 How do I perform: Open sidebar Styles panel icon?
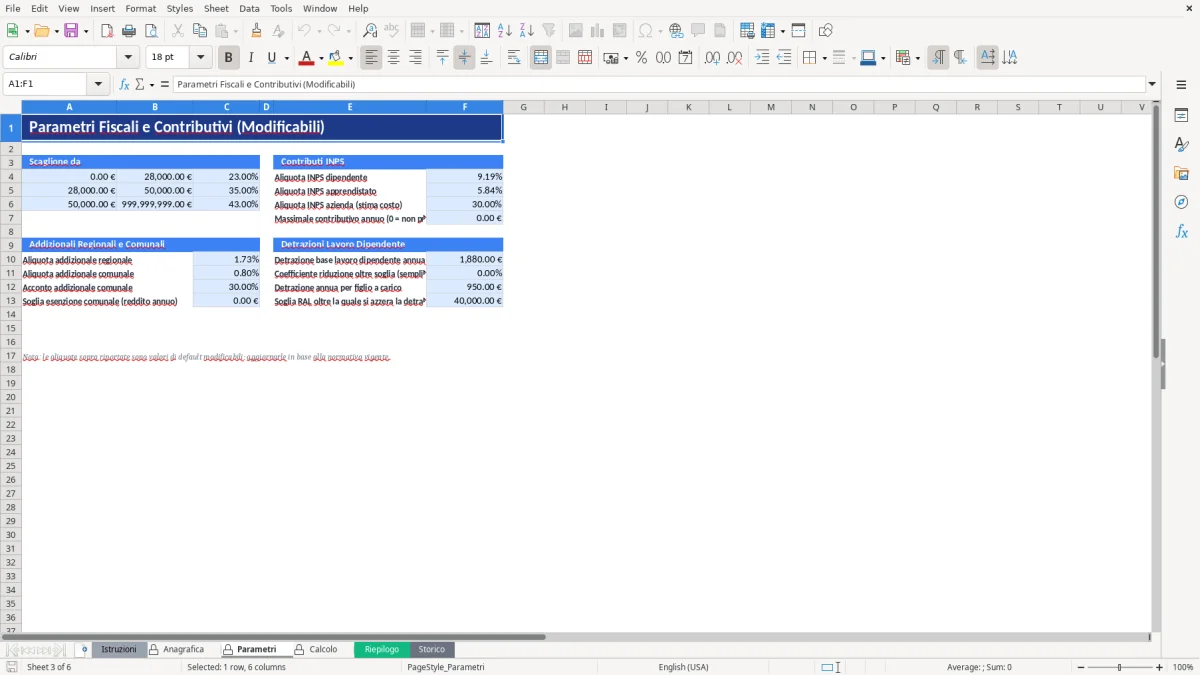(1181, 144)
